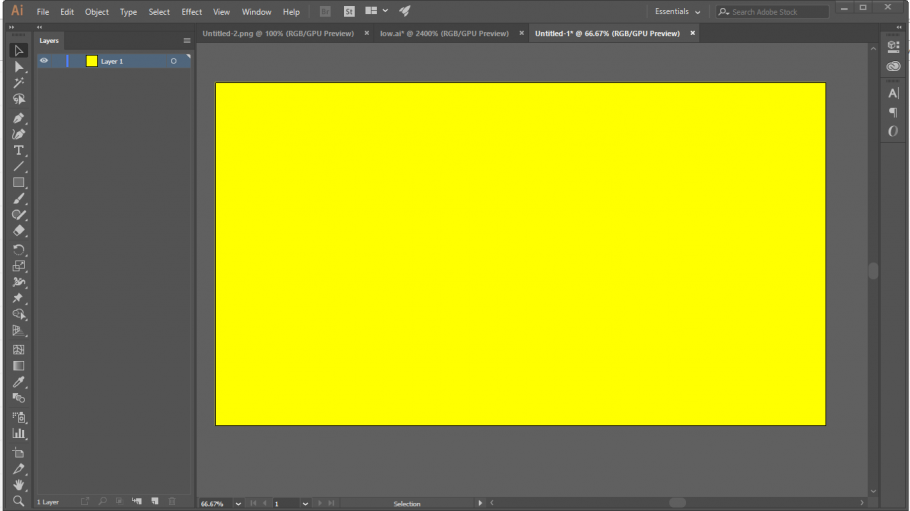Viewport: 910px width, 511px height.
Task: Click the vertical scrollbar thumb
Action: 873,271
